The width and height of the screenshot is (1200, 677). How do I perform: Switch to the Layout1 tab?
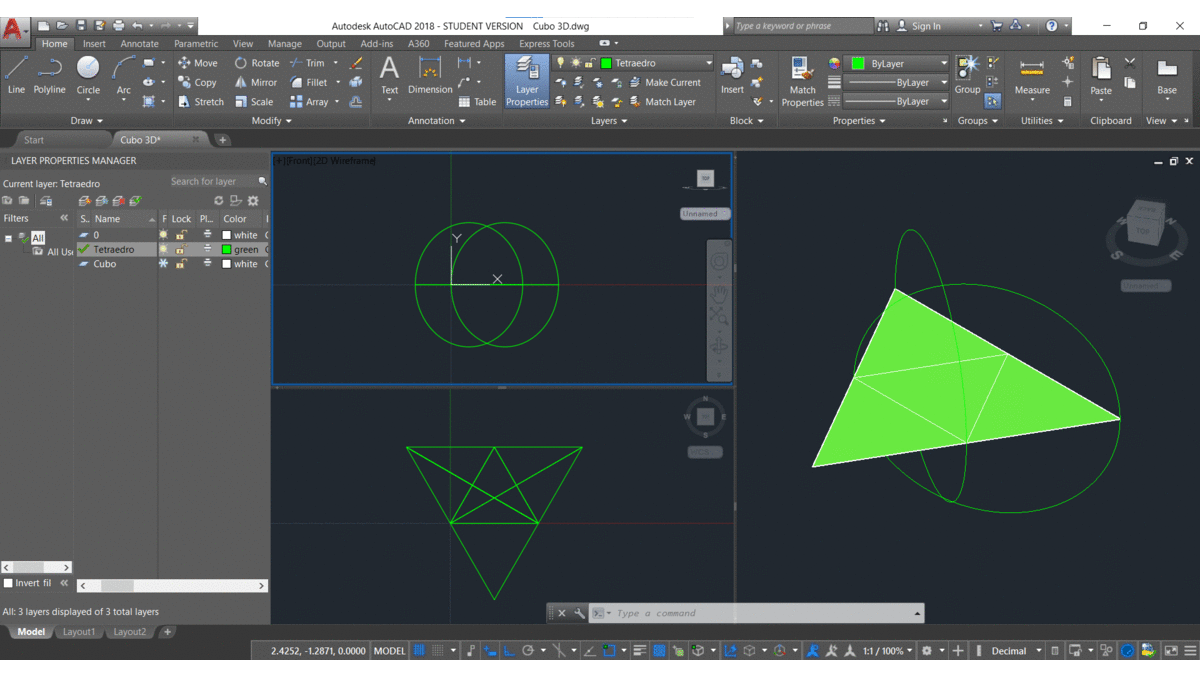79,632
